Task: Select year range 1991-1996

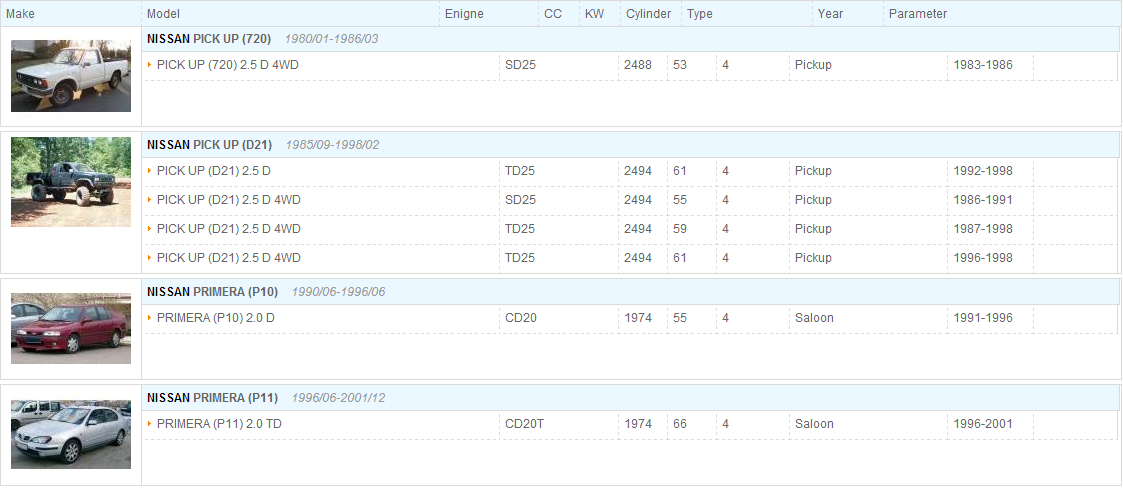Action: (x=983, y=318)
